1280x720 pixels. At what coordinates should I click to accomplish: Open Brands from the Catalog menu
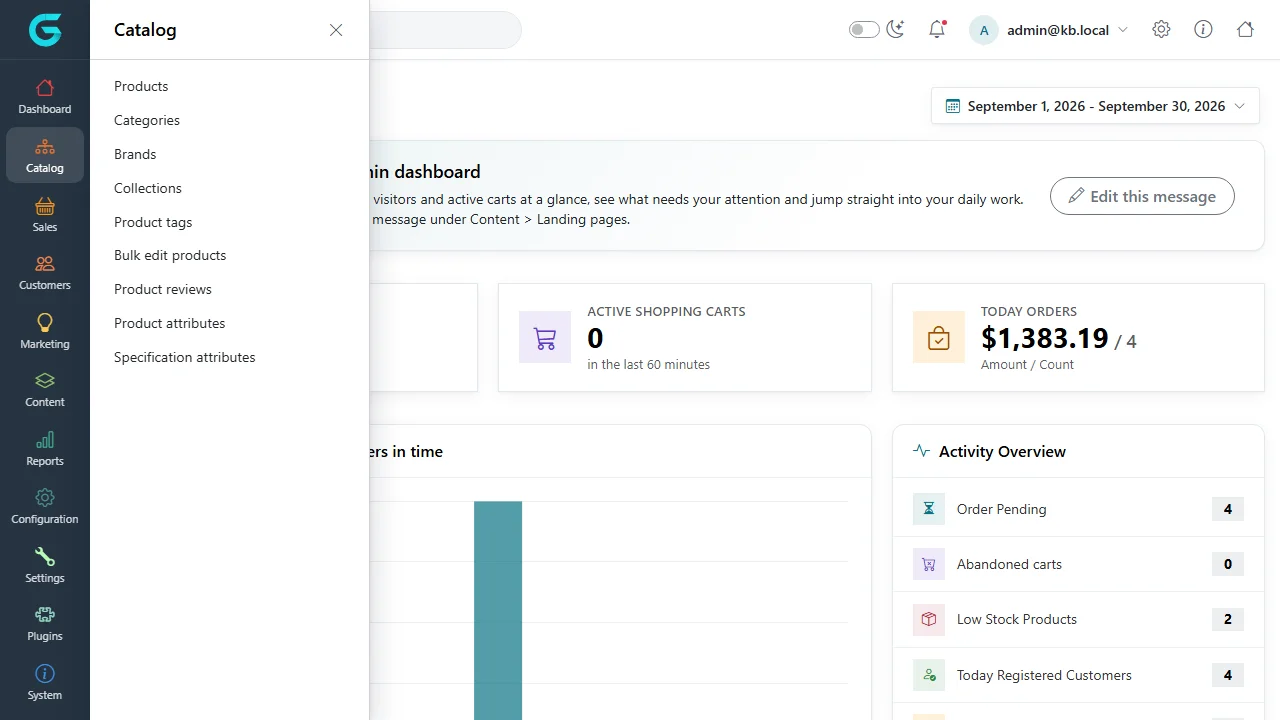tap(135, 154)
